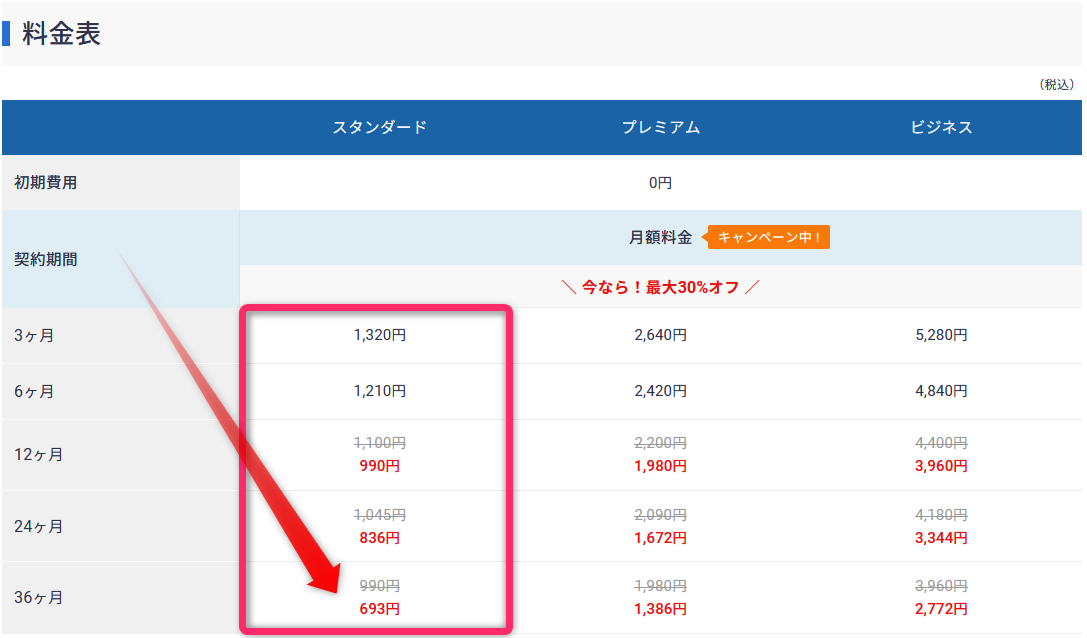Select the 36ヶ月 contract period row

[x=38, y=597]
